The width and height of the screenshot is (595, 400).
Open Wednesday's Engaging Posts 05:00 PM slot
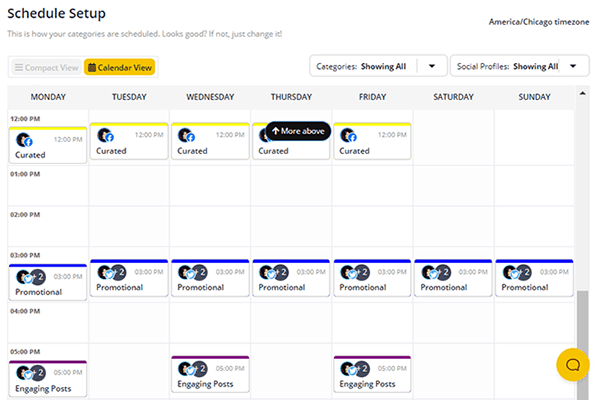[210, 375]
